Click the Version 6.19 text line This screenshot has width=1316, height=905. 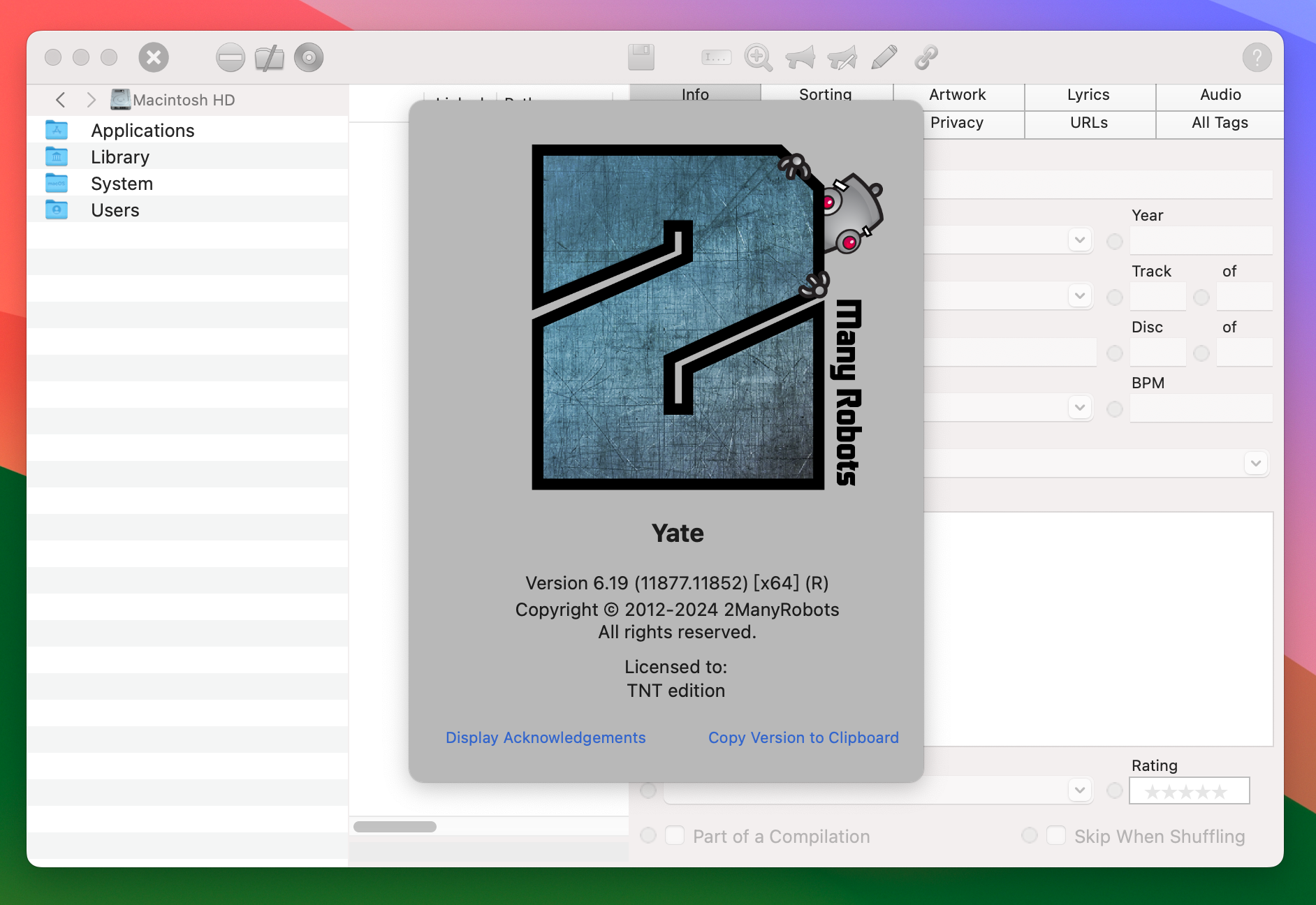(x=677, y=583)
